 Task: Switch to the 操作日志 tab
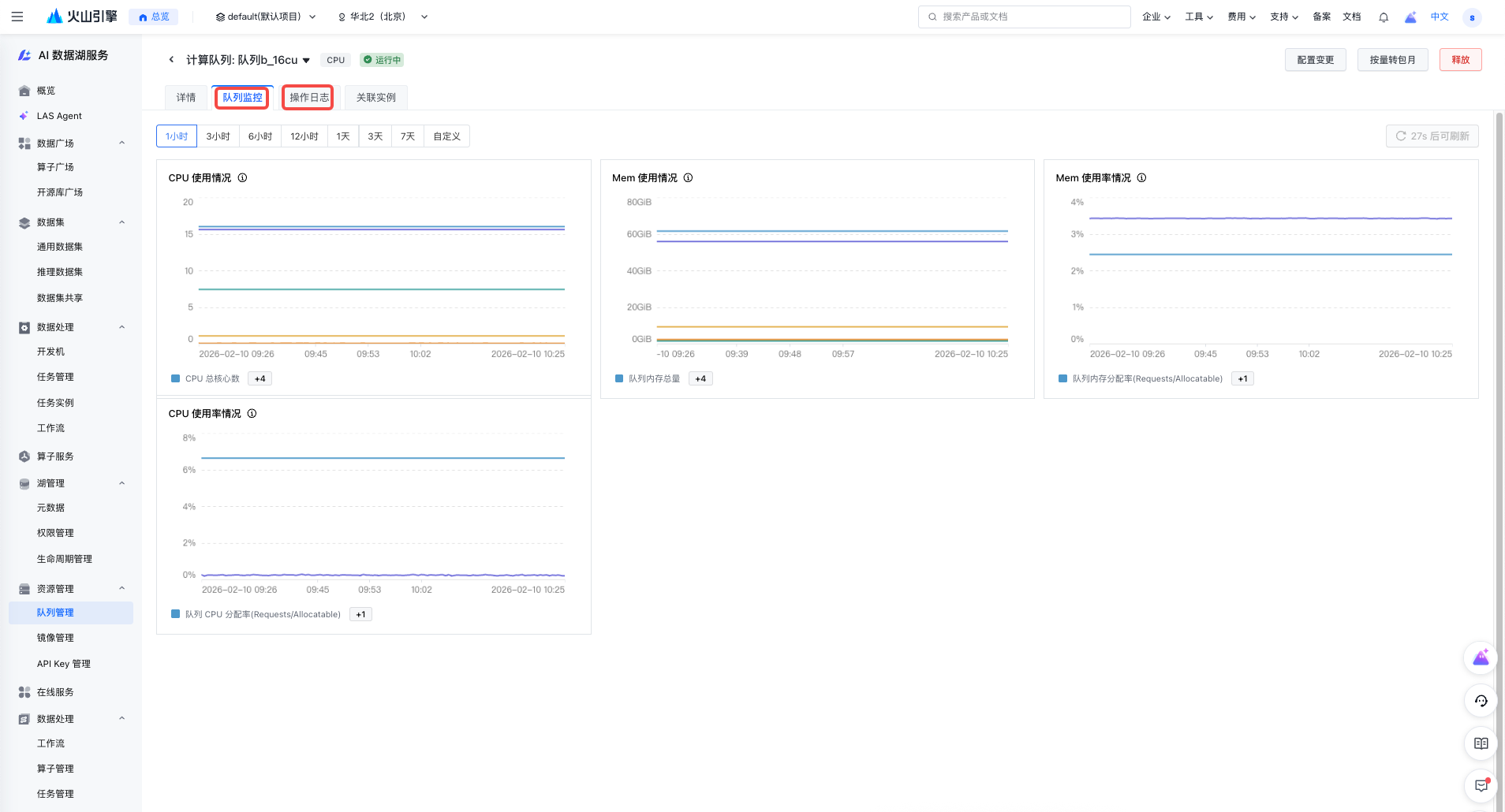pyautogui.click(x=308, y=98)
